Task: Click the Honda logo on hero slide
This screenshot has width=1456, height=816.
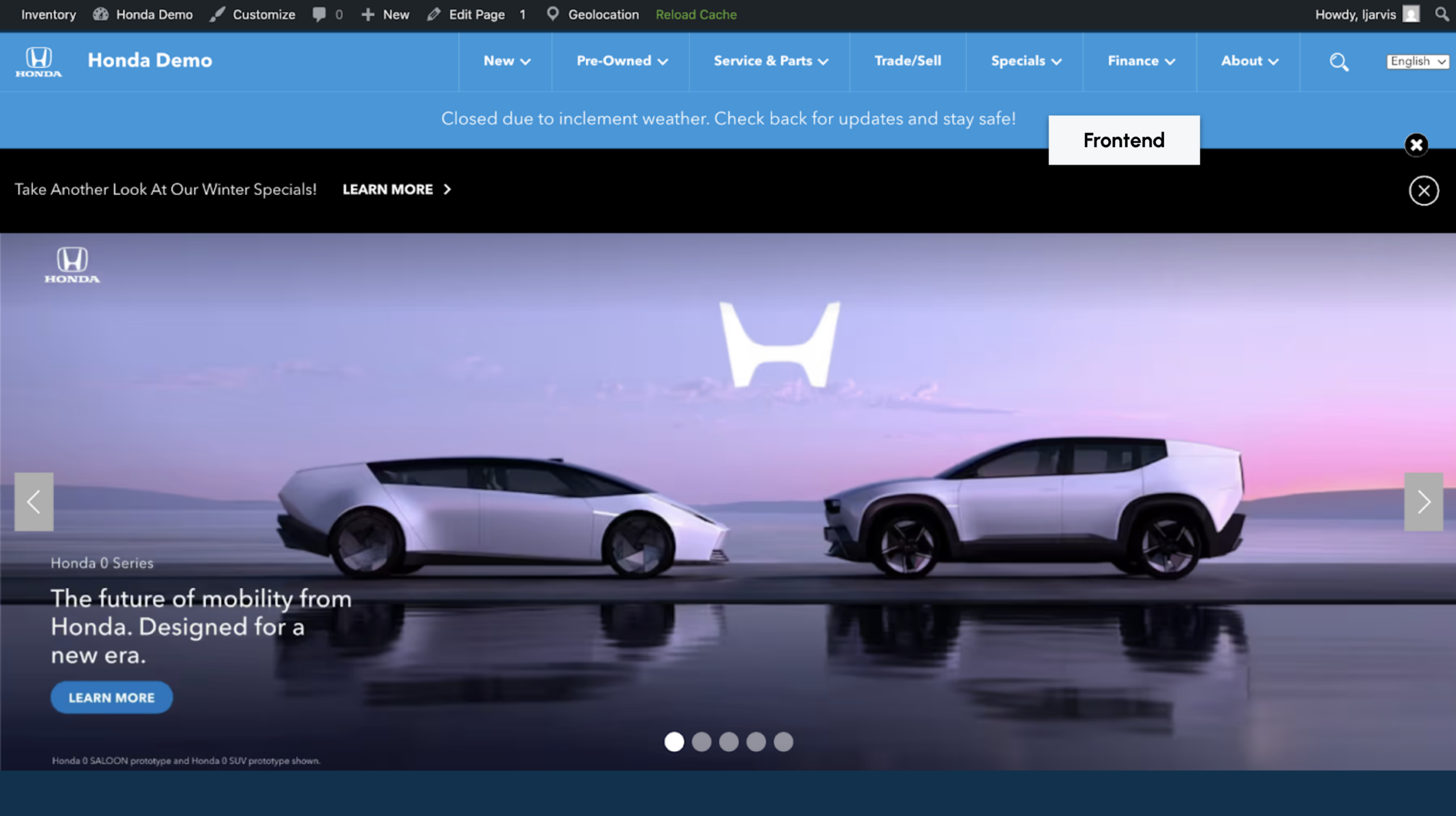Action: coord(72,265)
